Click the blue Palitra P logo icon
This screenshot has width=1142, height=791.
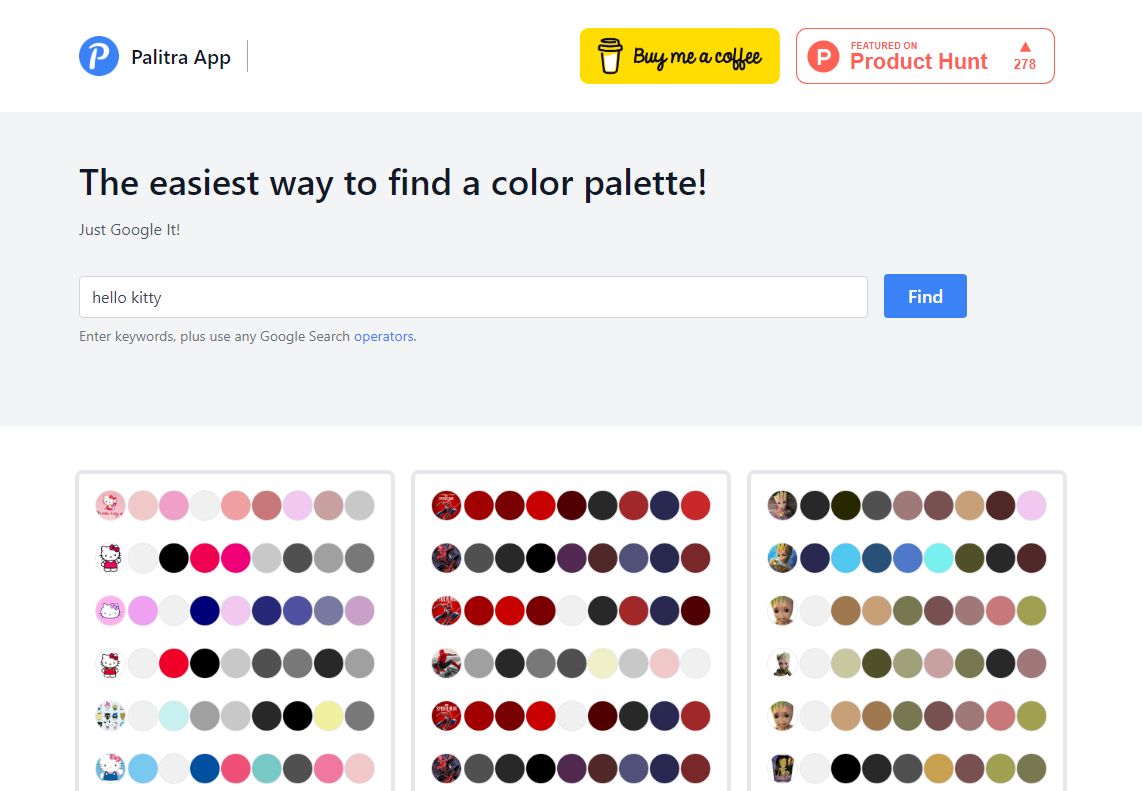(x=99, y=56)
